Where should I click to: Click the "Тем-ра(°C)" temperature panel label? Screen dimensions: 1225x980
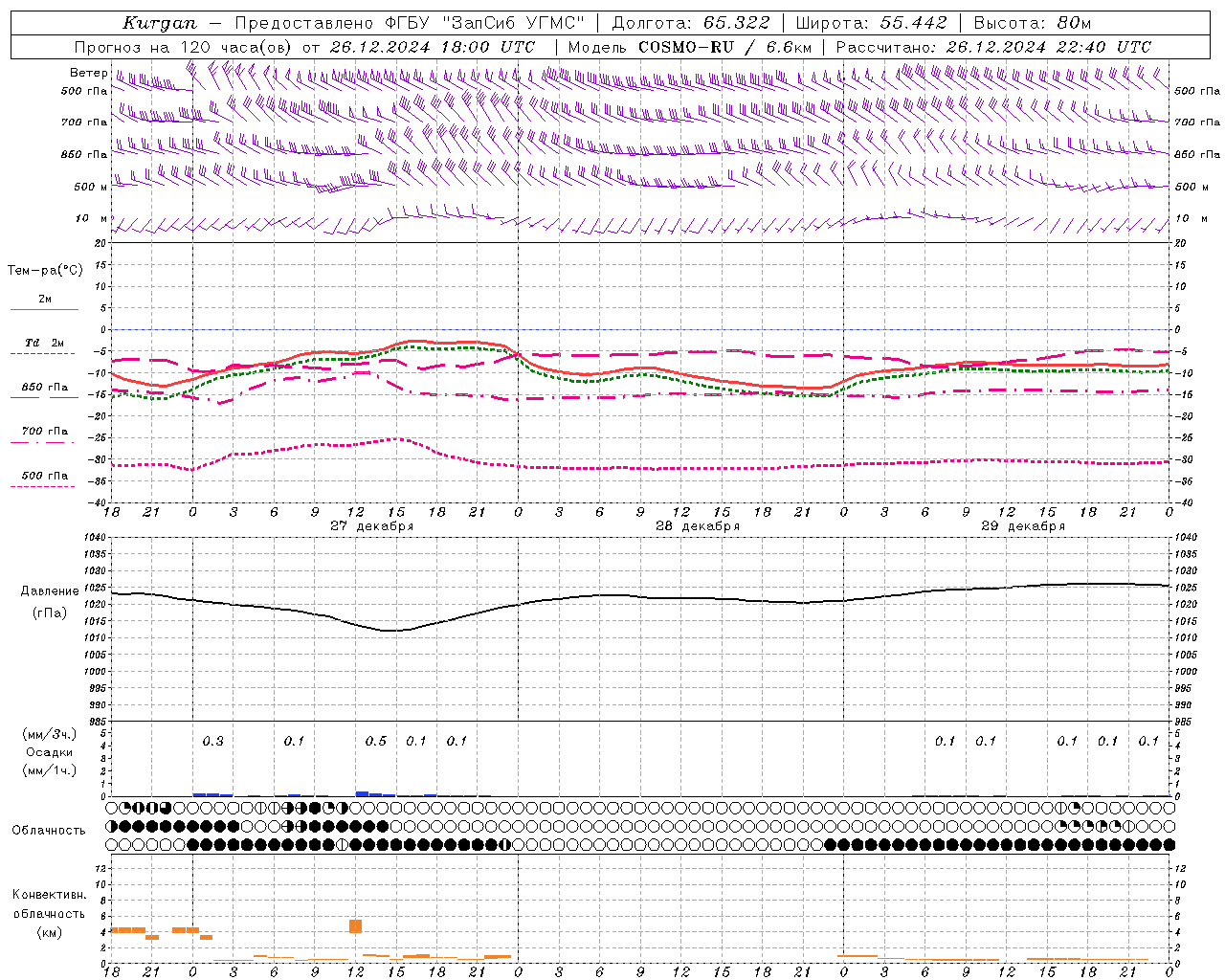pos(45,271)
